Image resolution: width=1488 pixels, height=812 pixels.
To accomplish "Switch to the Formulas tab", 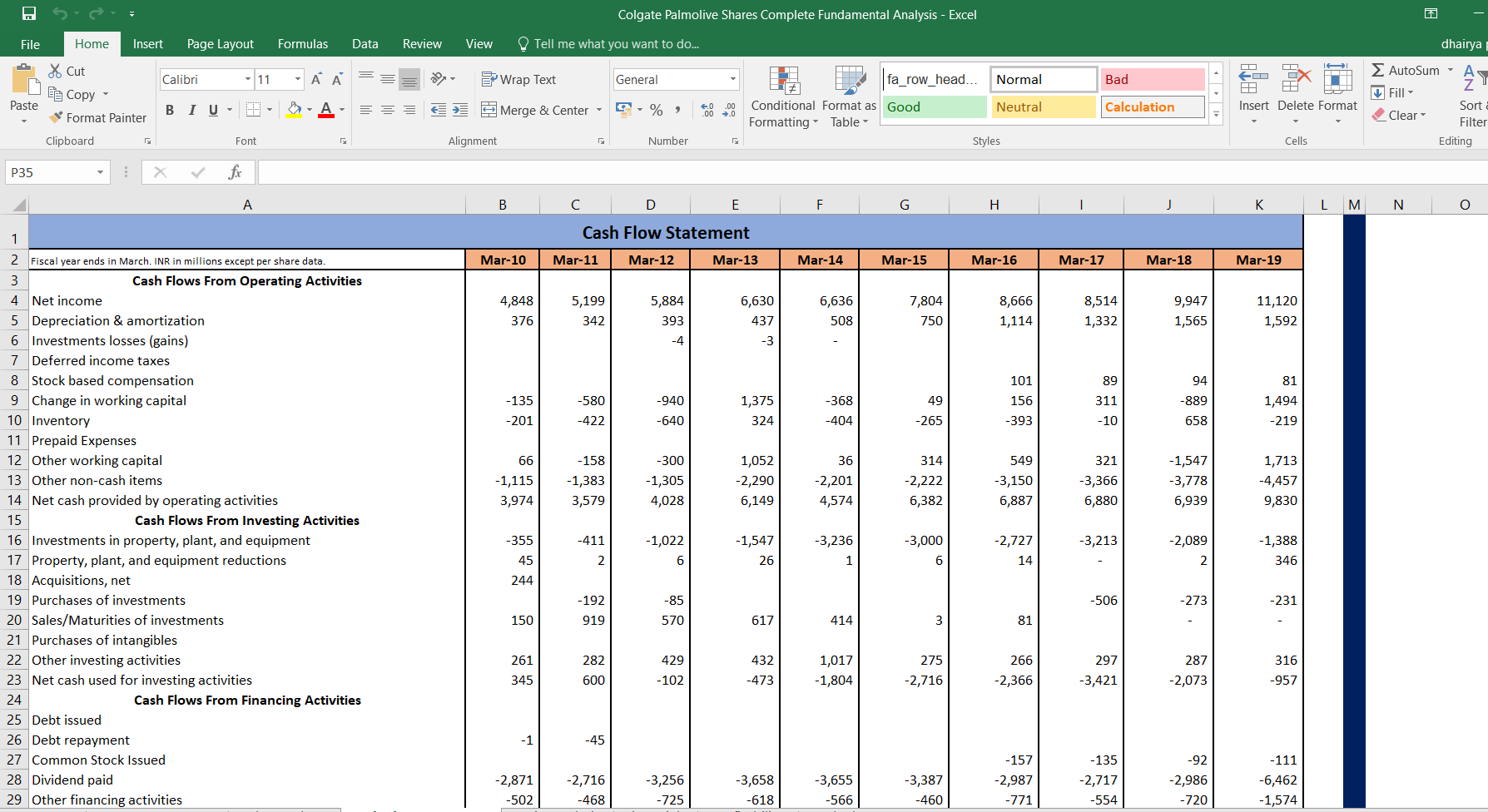I will tap(303, 44).
